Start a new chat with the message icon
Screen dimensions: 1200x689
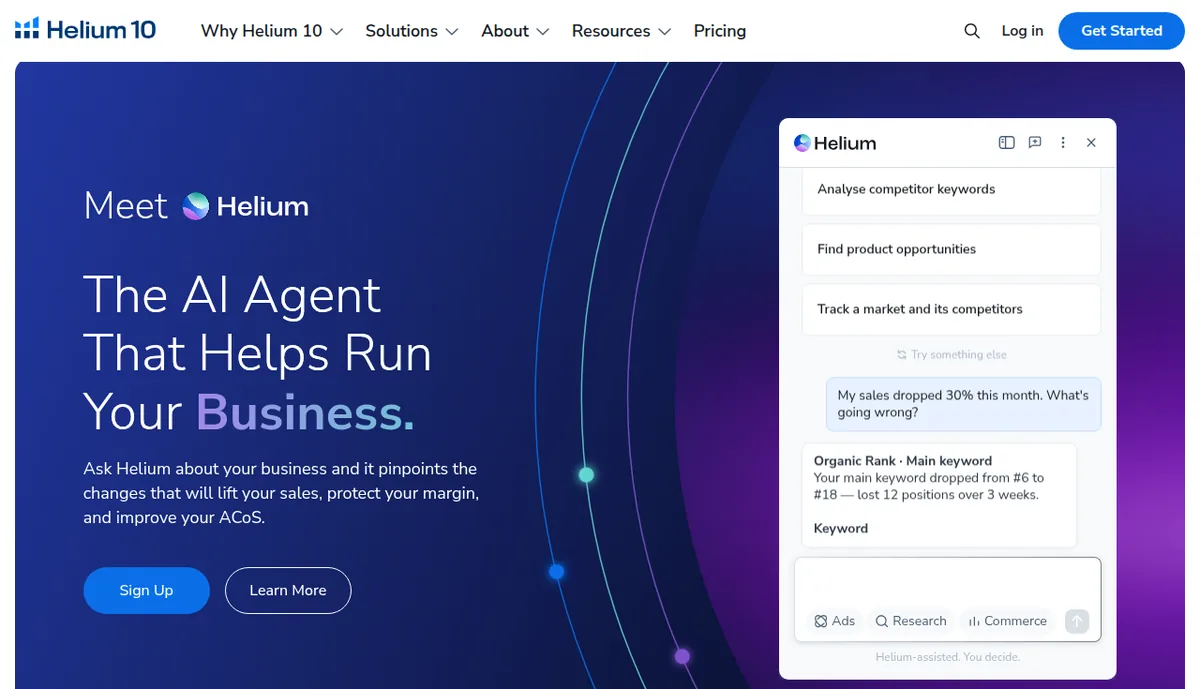pyautogui.click(x=1035, y=143)
